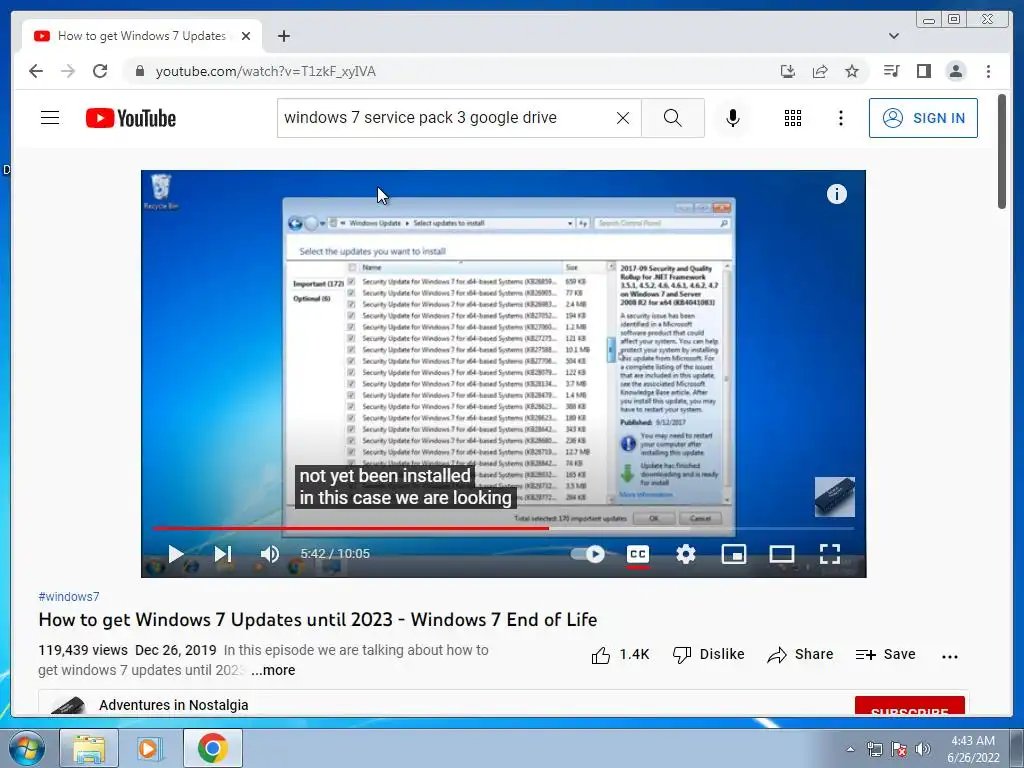Open Action Center flag icon

coord(899,749)
